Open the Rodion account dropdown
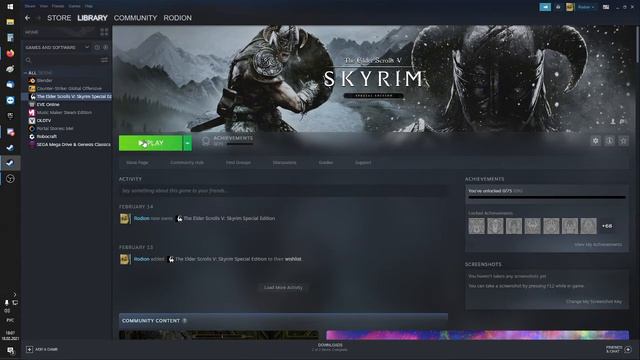 point(586,7)
